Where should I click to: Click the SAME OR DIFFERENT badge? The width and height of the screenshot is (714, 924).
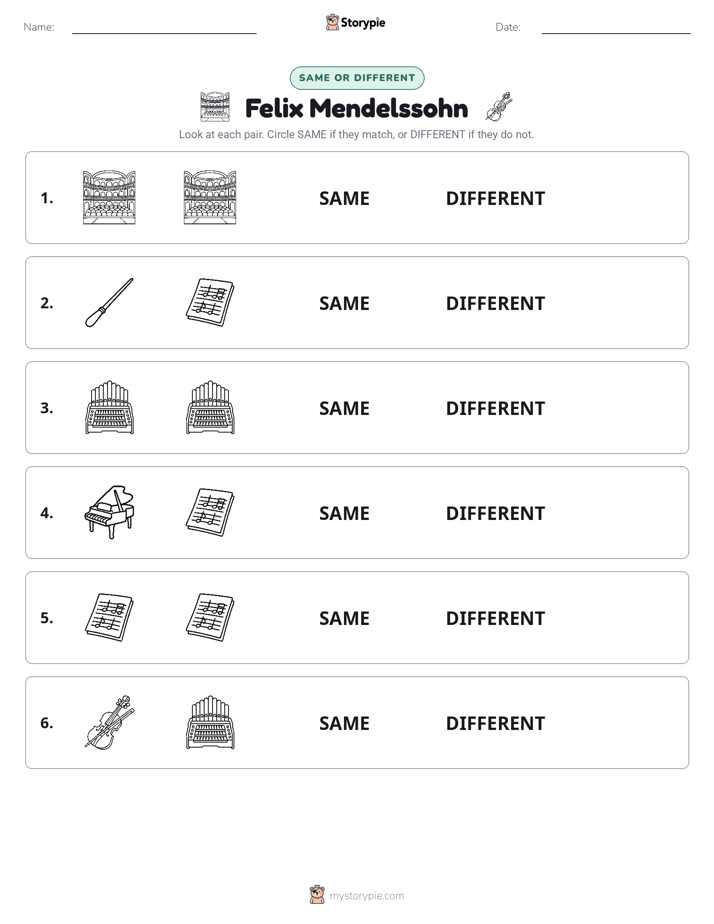click(x=357, y=78)
